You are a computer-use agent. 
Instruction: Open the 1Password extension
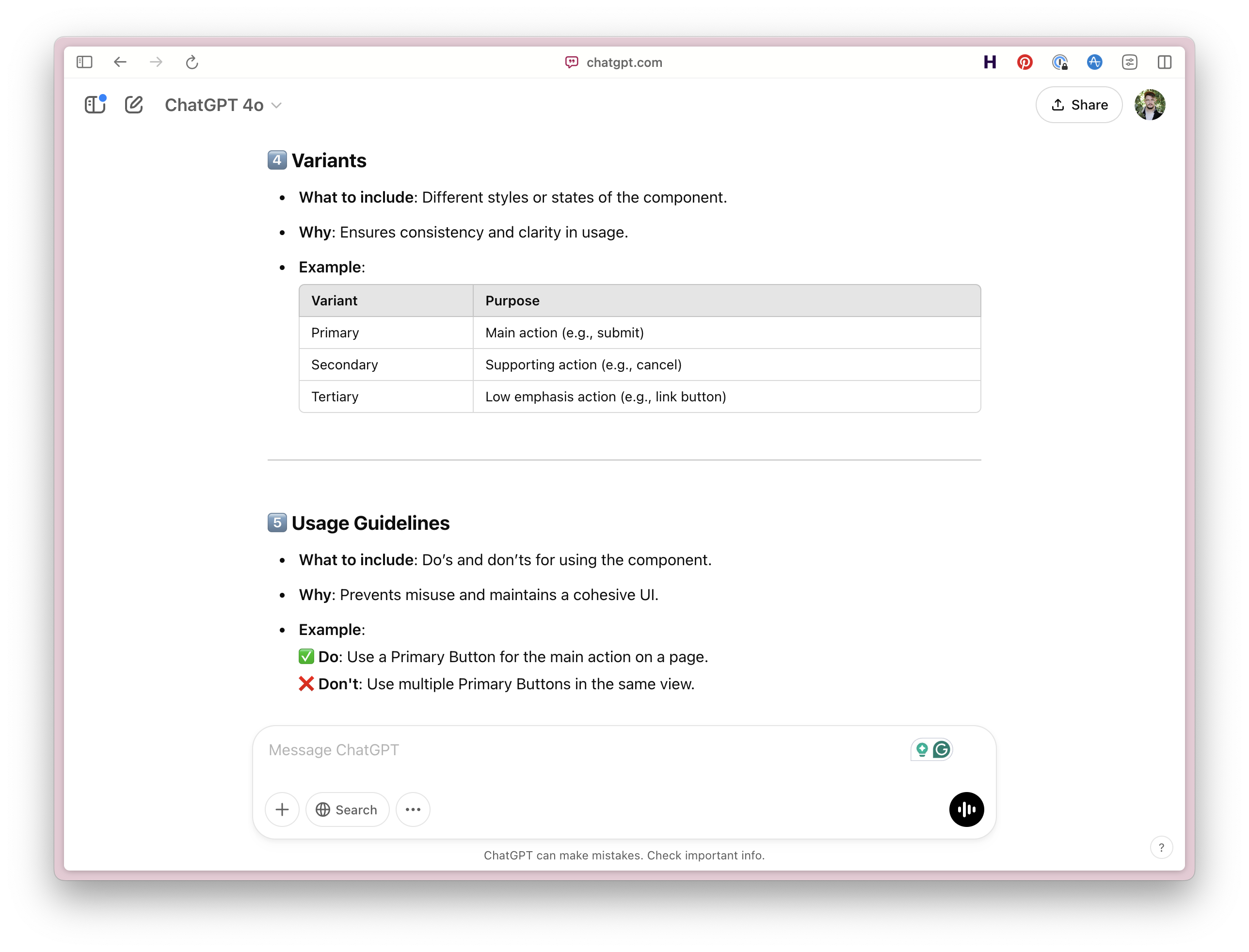pos(1060,63)
